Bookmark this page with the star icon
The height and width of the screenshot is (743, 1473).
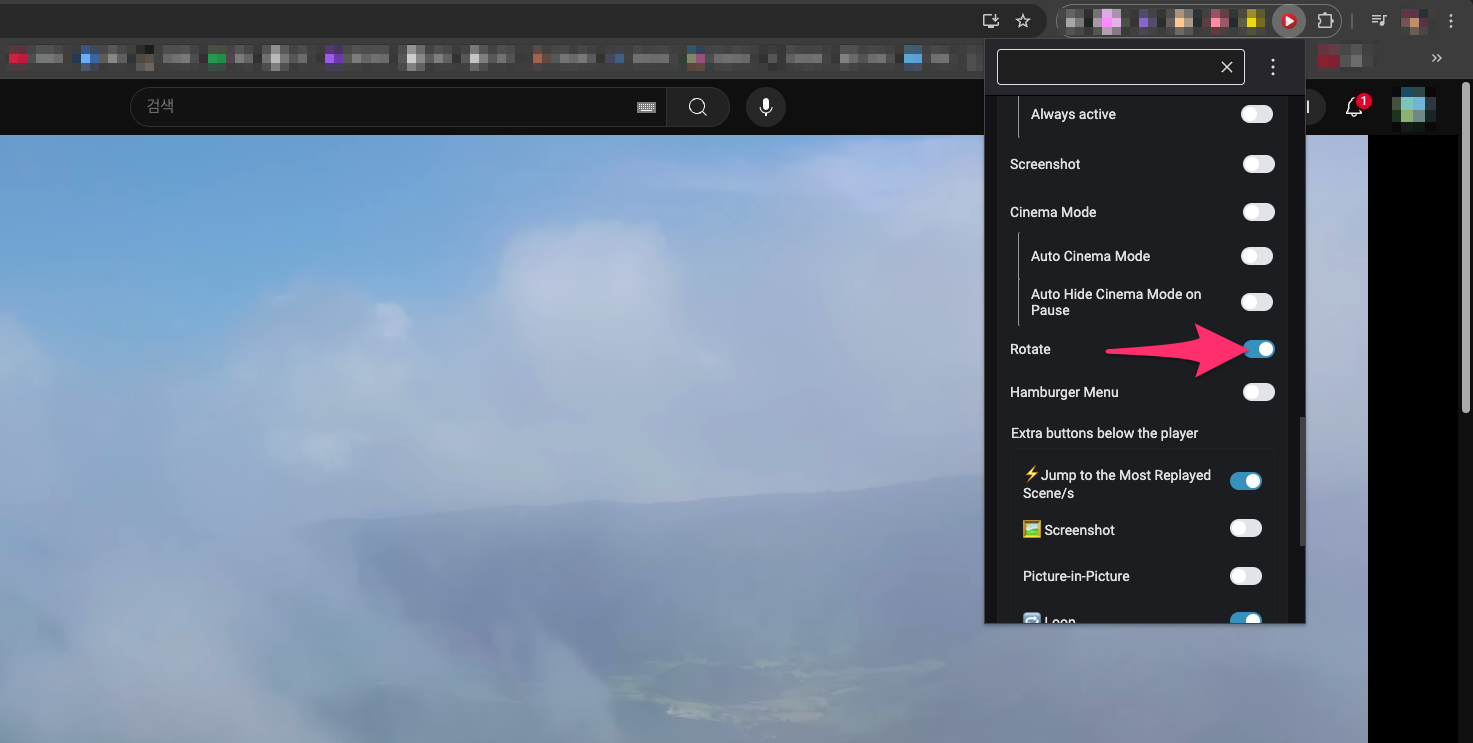point(1023,20)
